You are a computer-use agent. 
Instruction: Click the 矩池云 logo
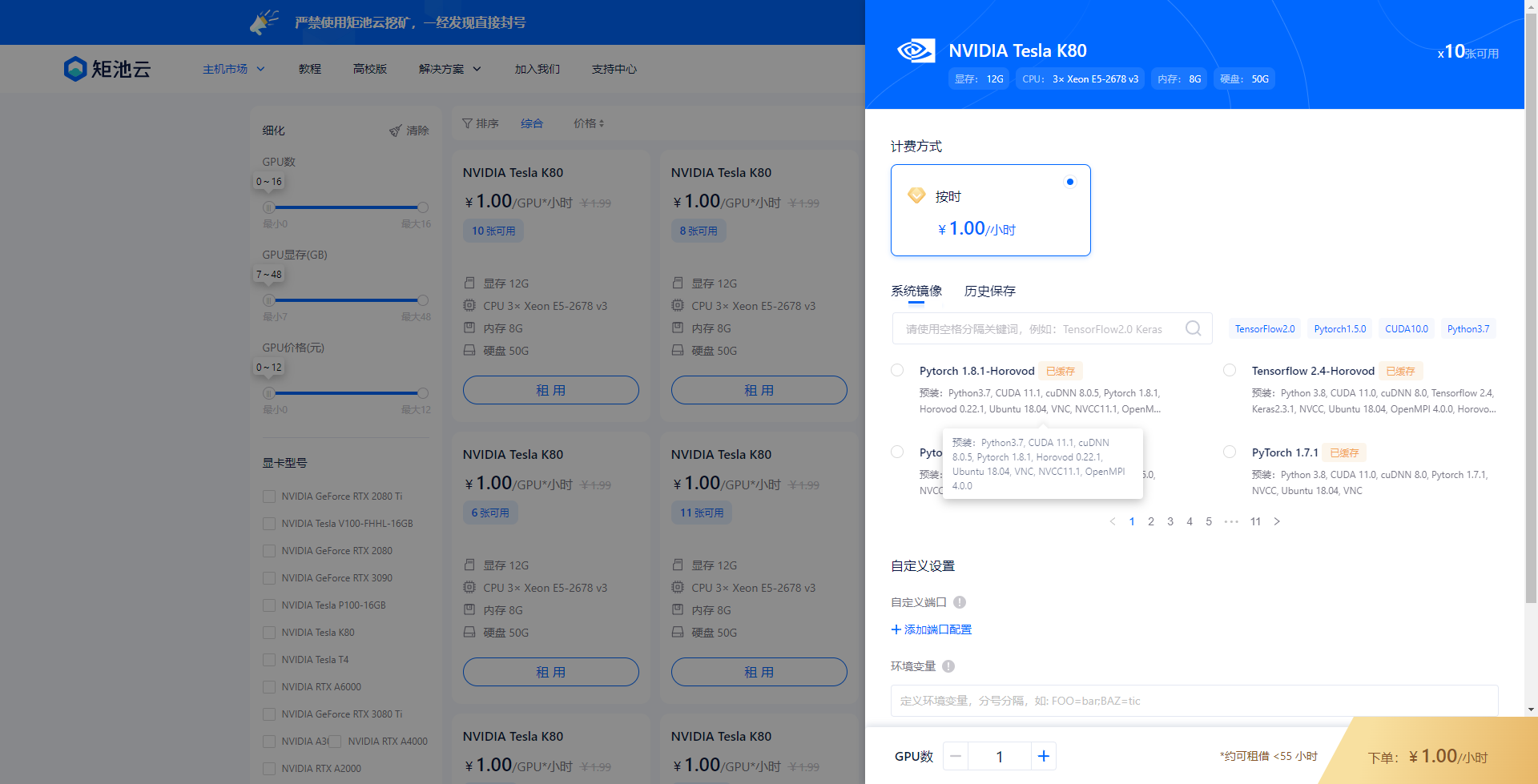tap(107, 69)
